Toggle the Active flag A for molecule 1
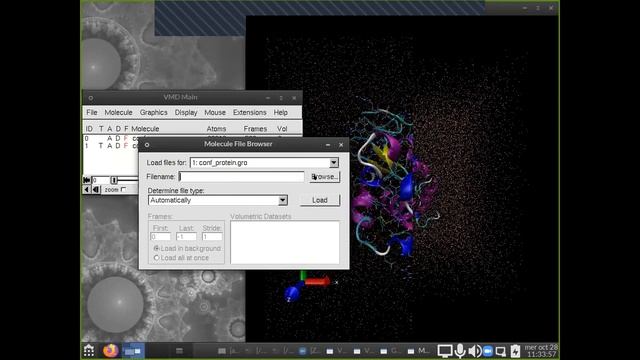The height and width of the screenshot is (360, 640). point(109,146)
